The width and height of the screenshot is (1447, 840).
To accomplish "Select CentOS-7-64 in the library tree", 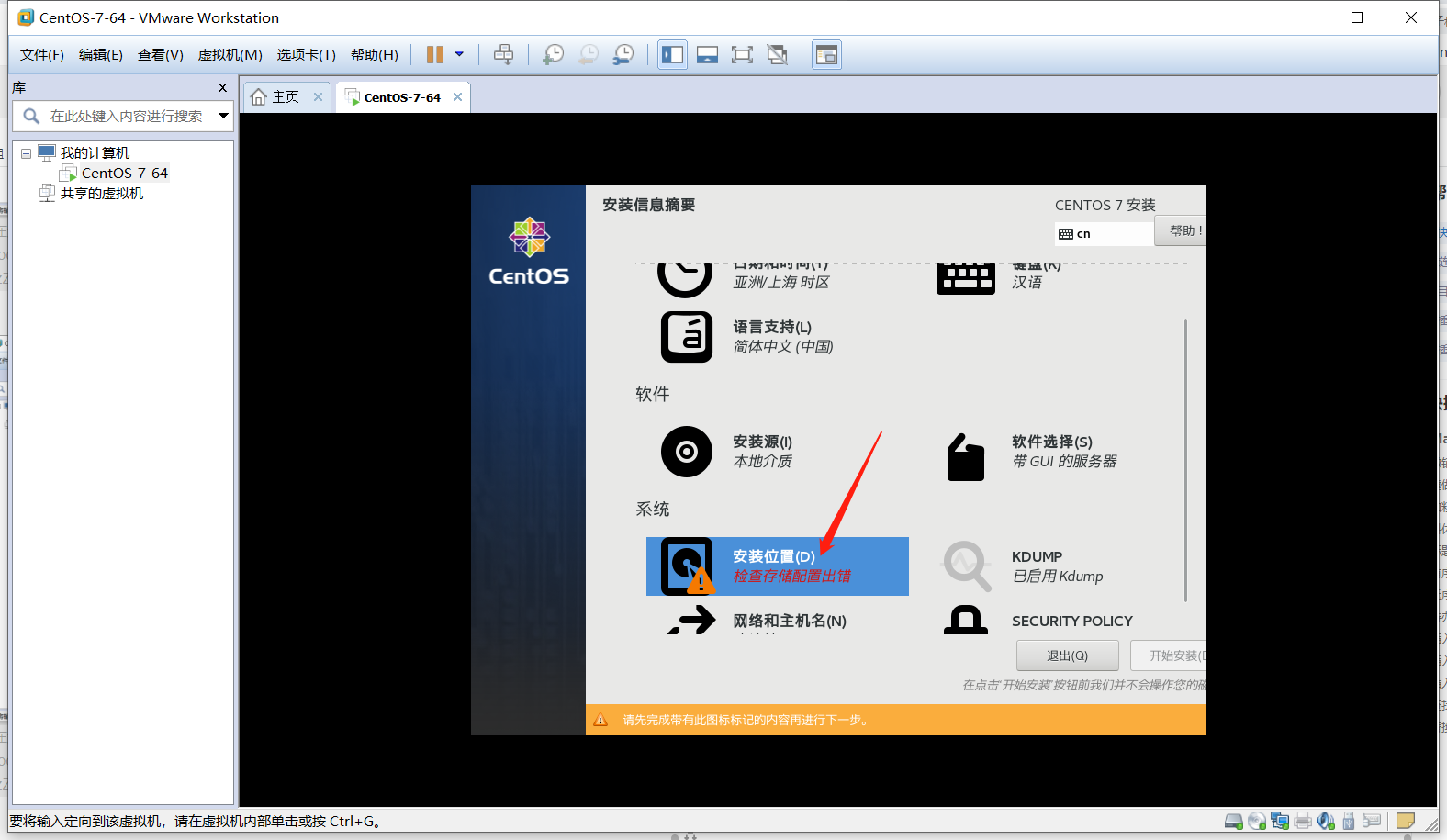I will [124, 174].
